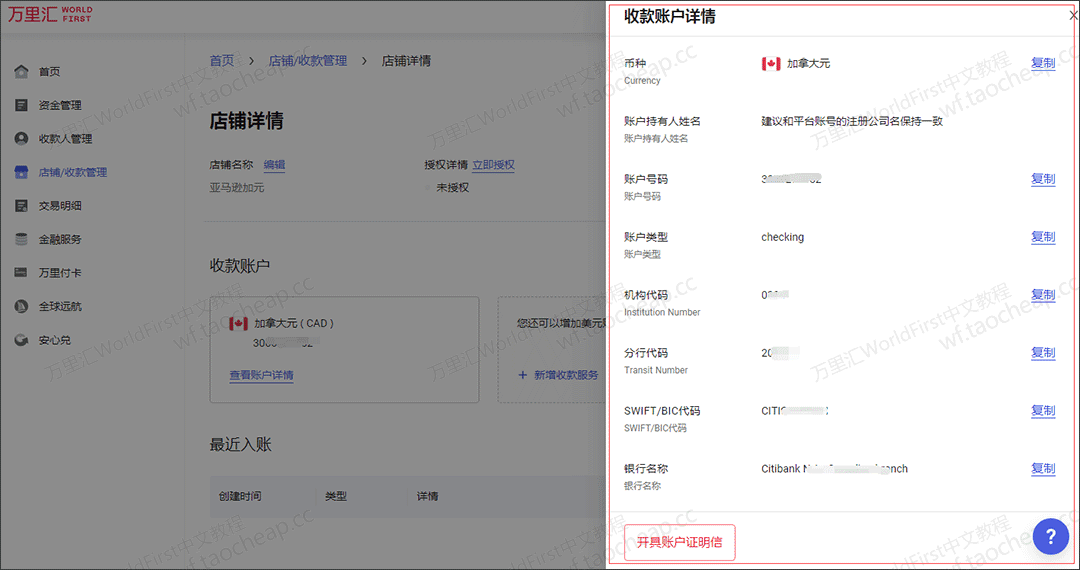Click the 详情 table header
The height and width of the screenshot is (570, 1080).
[x=427, y=496]
